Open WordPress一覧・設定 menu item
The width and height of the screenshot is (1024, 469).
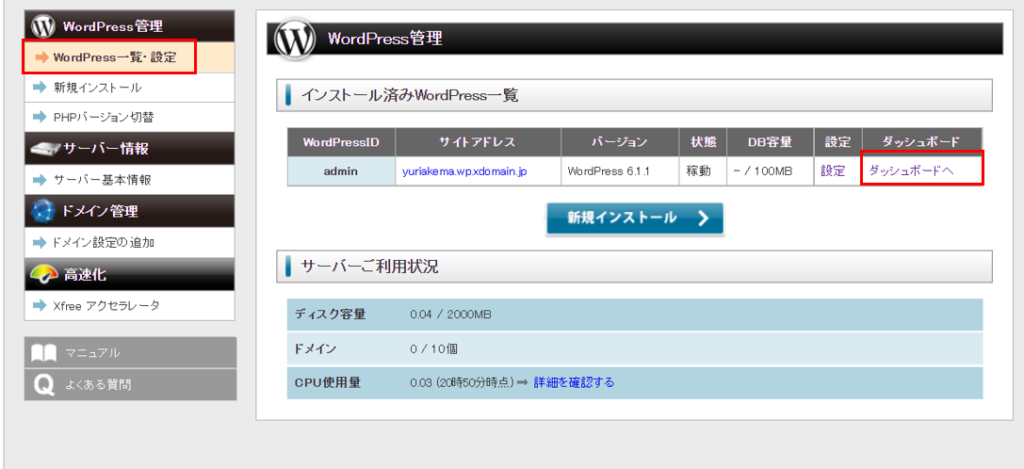pyautogui.click(x=114, y=58)
